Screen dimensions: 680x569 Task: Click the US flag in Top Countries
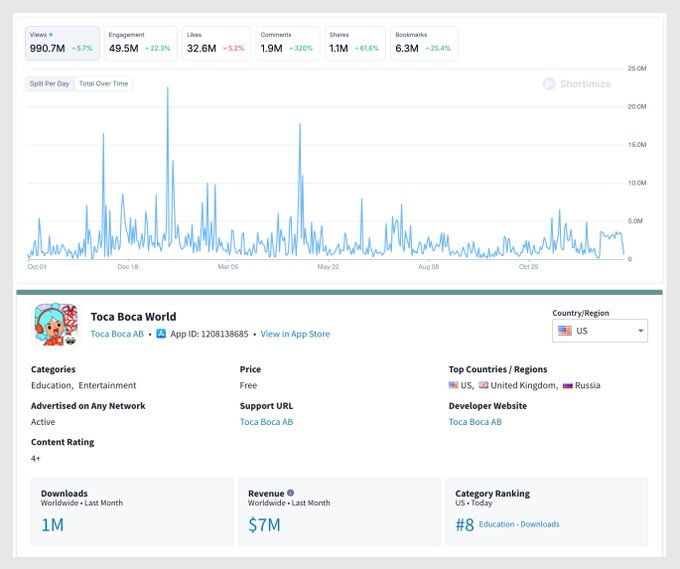click(x=453, y=385)
